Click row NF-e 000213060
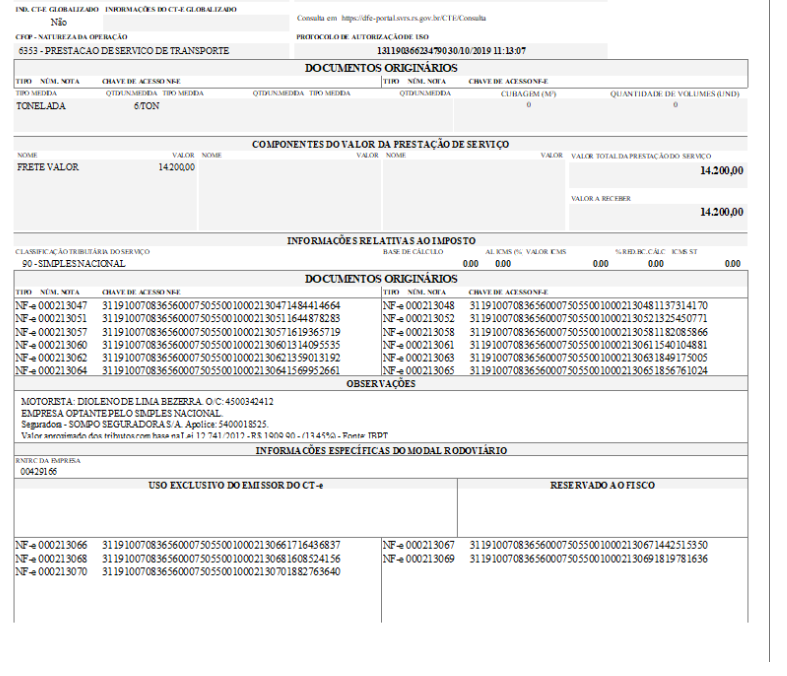Image resolution: width=787 pixels, height=676 pixels. click(x=178, y=345)
